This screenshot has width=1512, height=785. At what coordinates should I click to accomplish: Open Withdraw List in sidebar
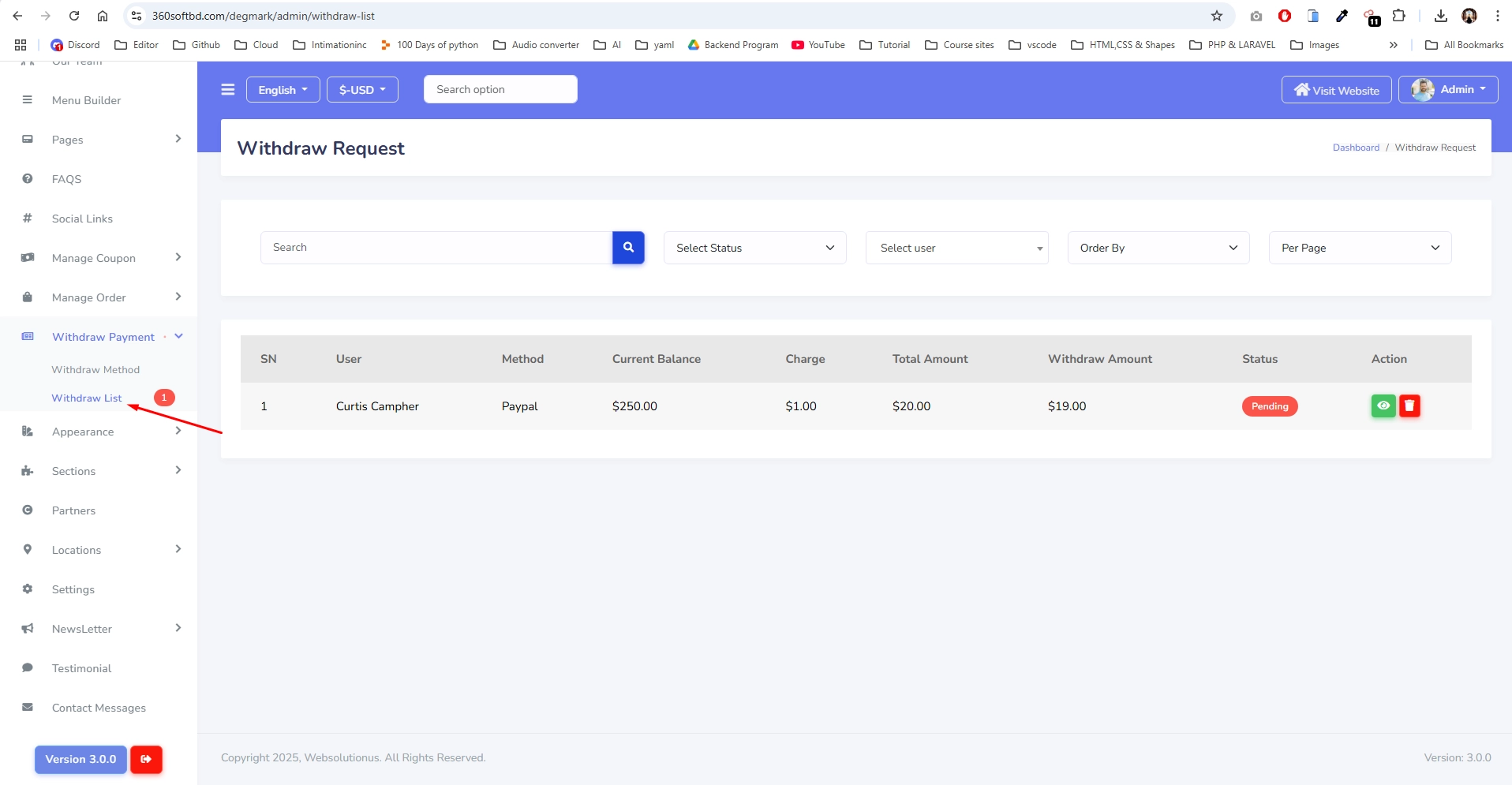pyautogui.click(x=87, y=398)
